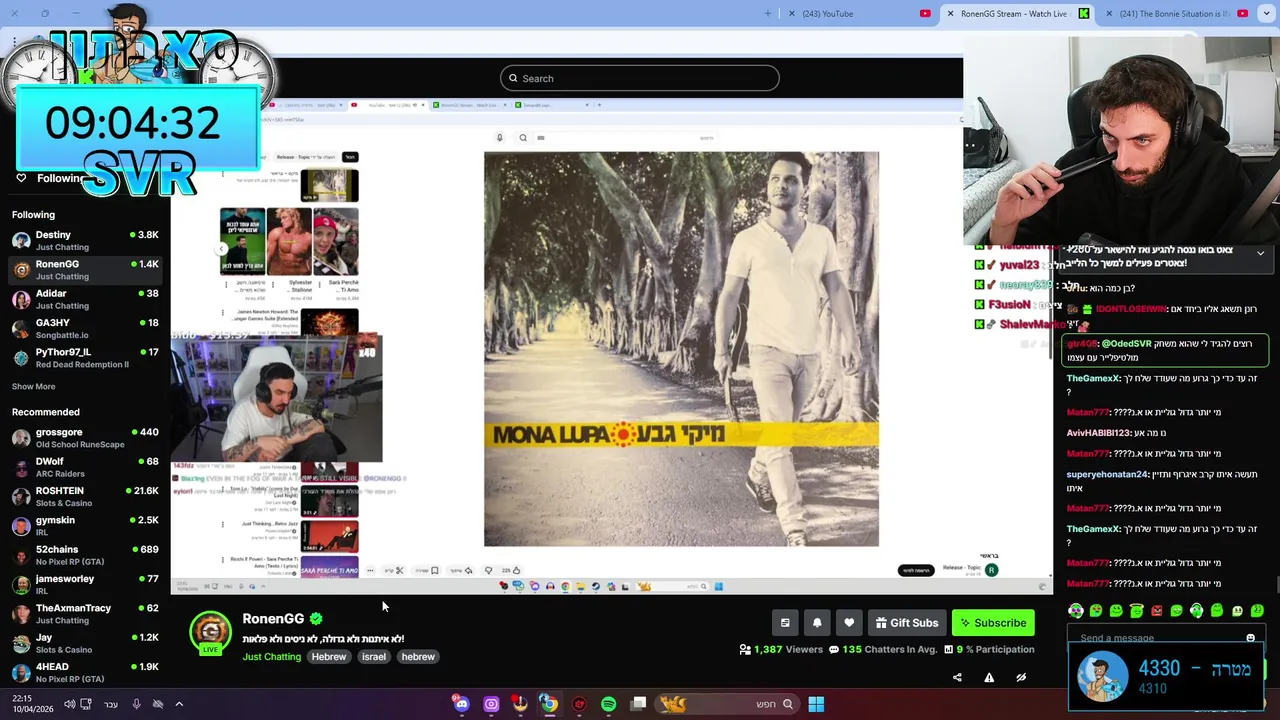The image size is (1280, 720).
Task: Open Just Chatting category link
Action: [x=271, y=657]
